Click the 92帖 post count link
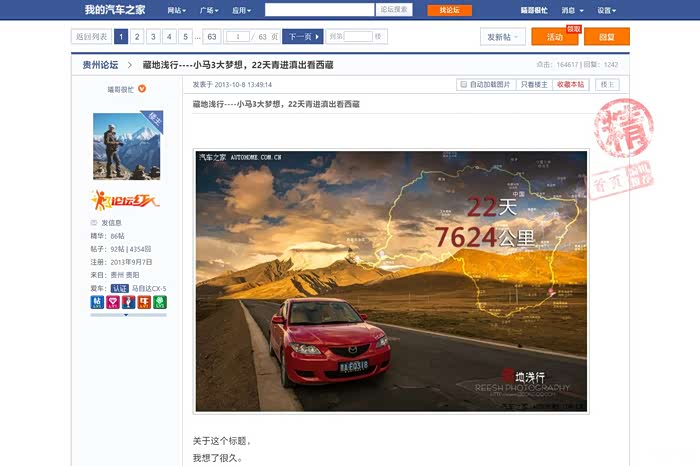700x466 pixels. [117, 249]
